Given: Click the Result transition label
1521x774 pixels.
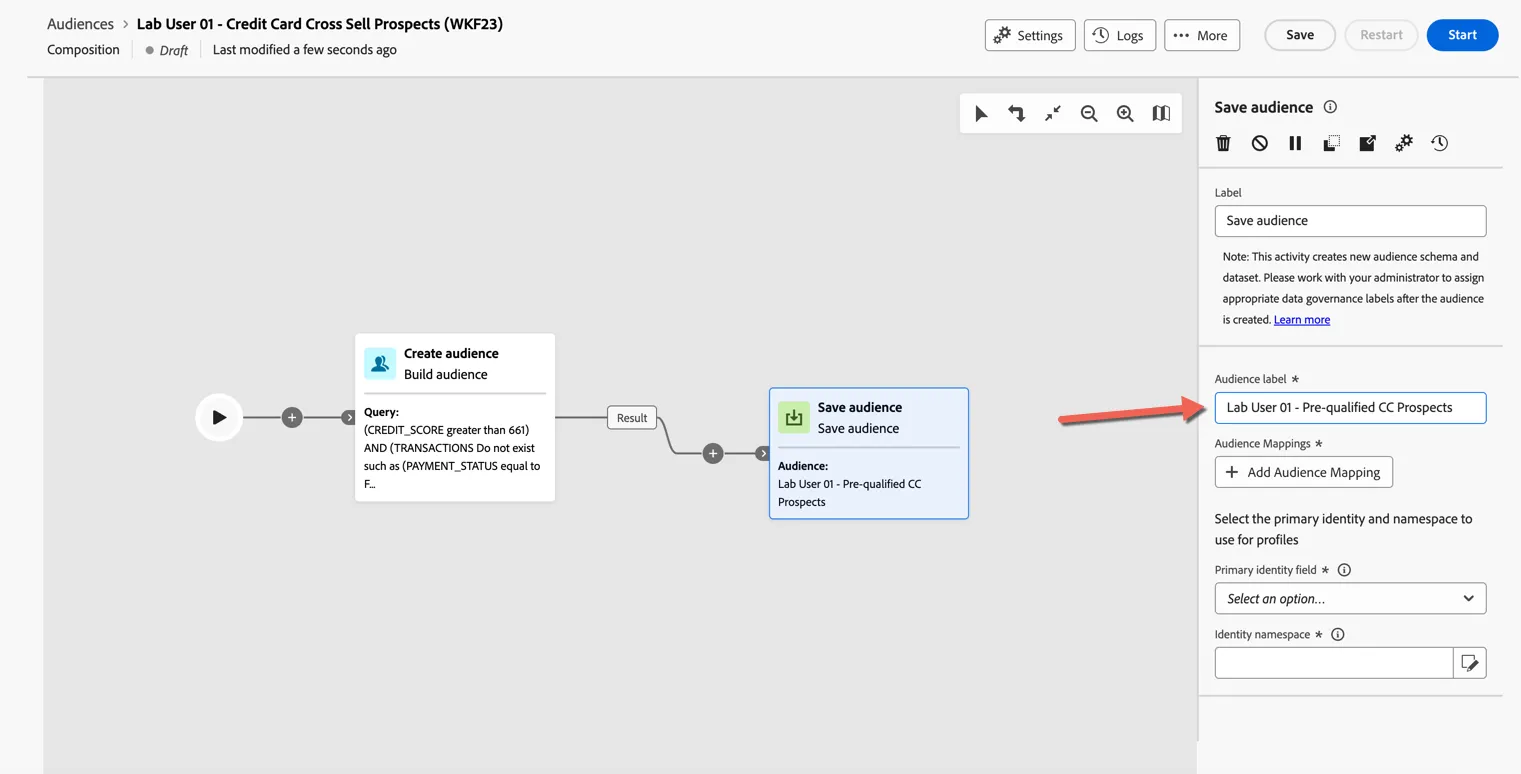Looking at the screenshot, I should pos(632,418).
